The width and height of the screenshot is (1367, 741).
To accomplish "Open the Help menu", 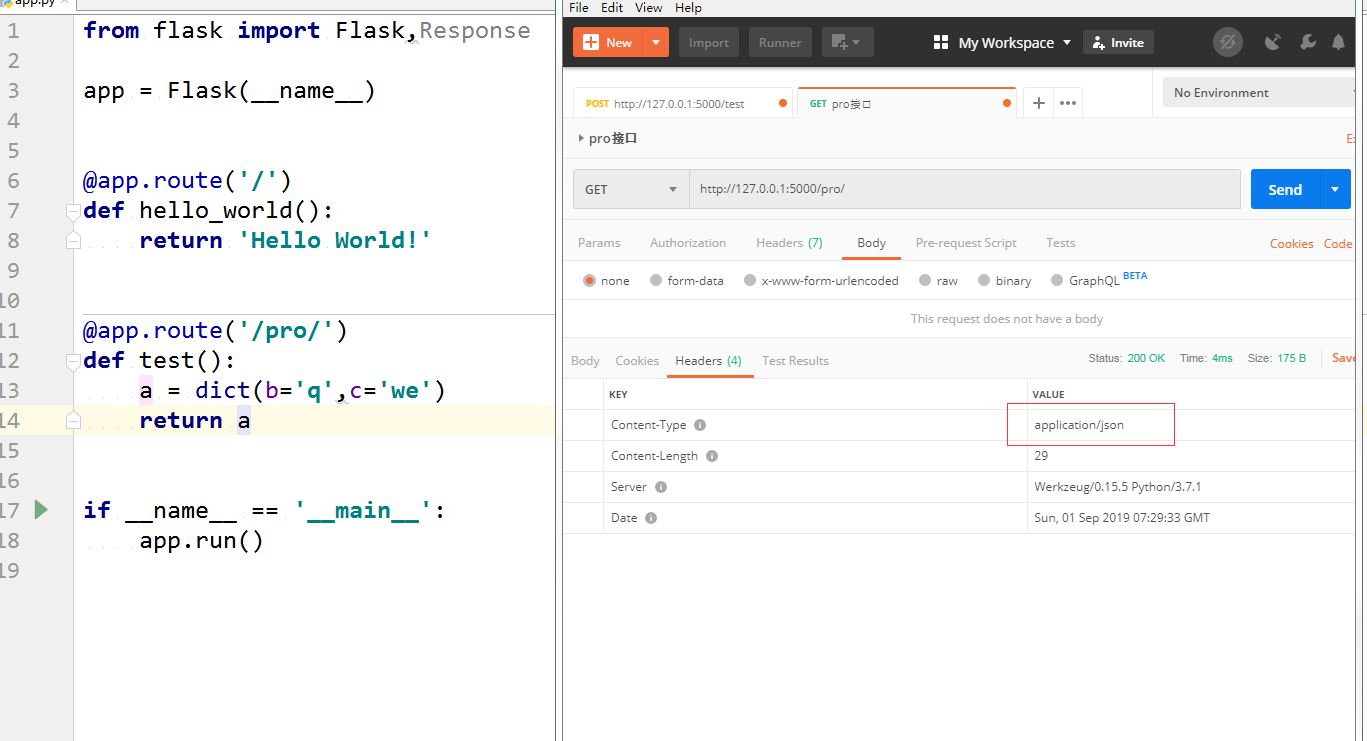I will (688, 7).
